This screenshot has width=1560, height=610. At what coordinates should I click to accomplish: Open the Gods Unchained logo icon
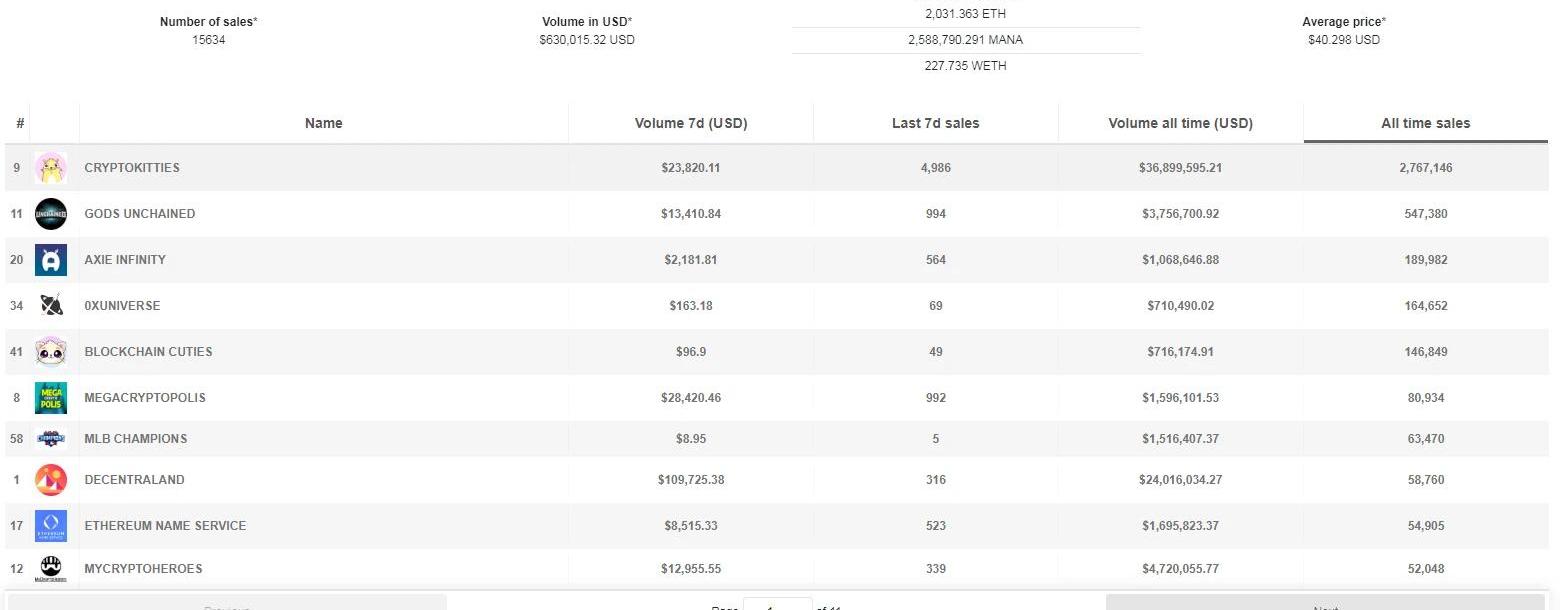51,214
